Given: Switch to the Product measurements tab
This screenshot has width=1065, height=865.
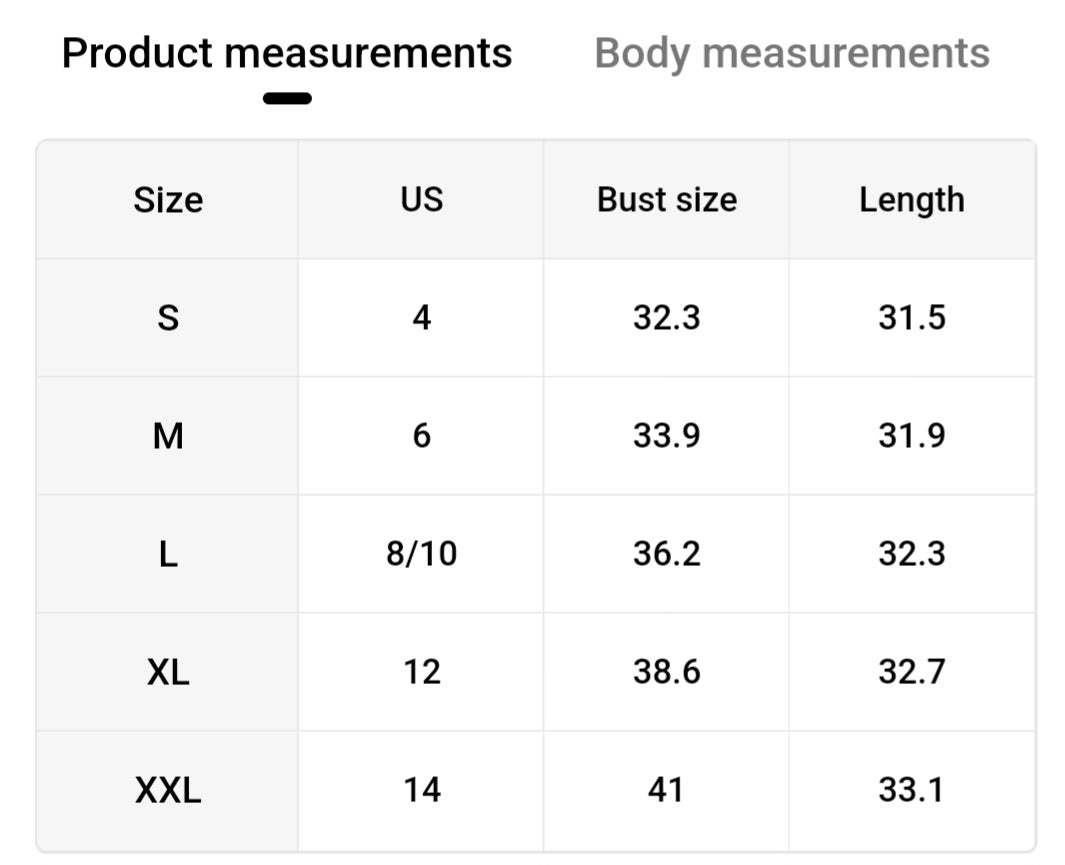Looking at the screenshot, I should (x=287, y=54).
